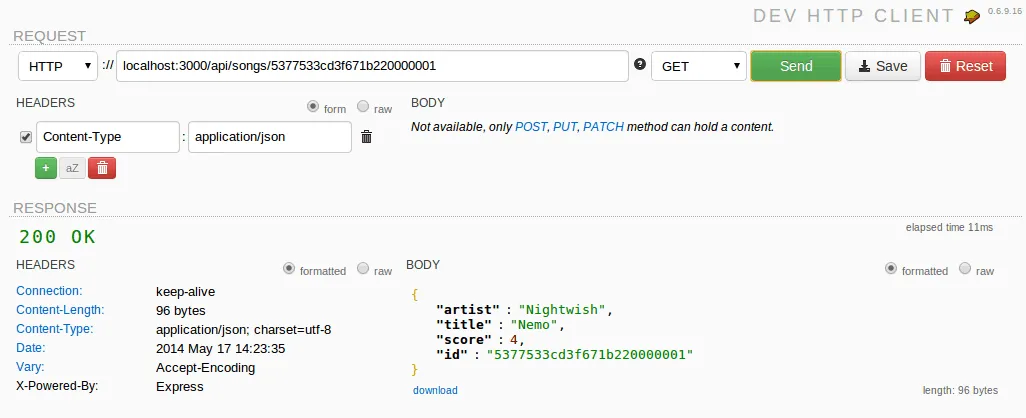Image resolution: width=1026 pixels, height=418 pixels.
Task: Toggle the Content-Type header checkbox
Action: [26, 137]
